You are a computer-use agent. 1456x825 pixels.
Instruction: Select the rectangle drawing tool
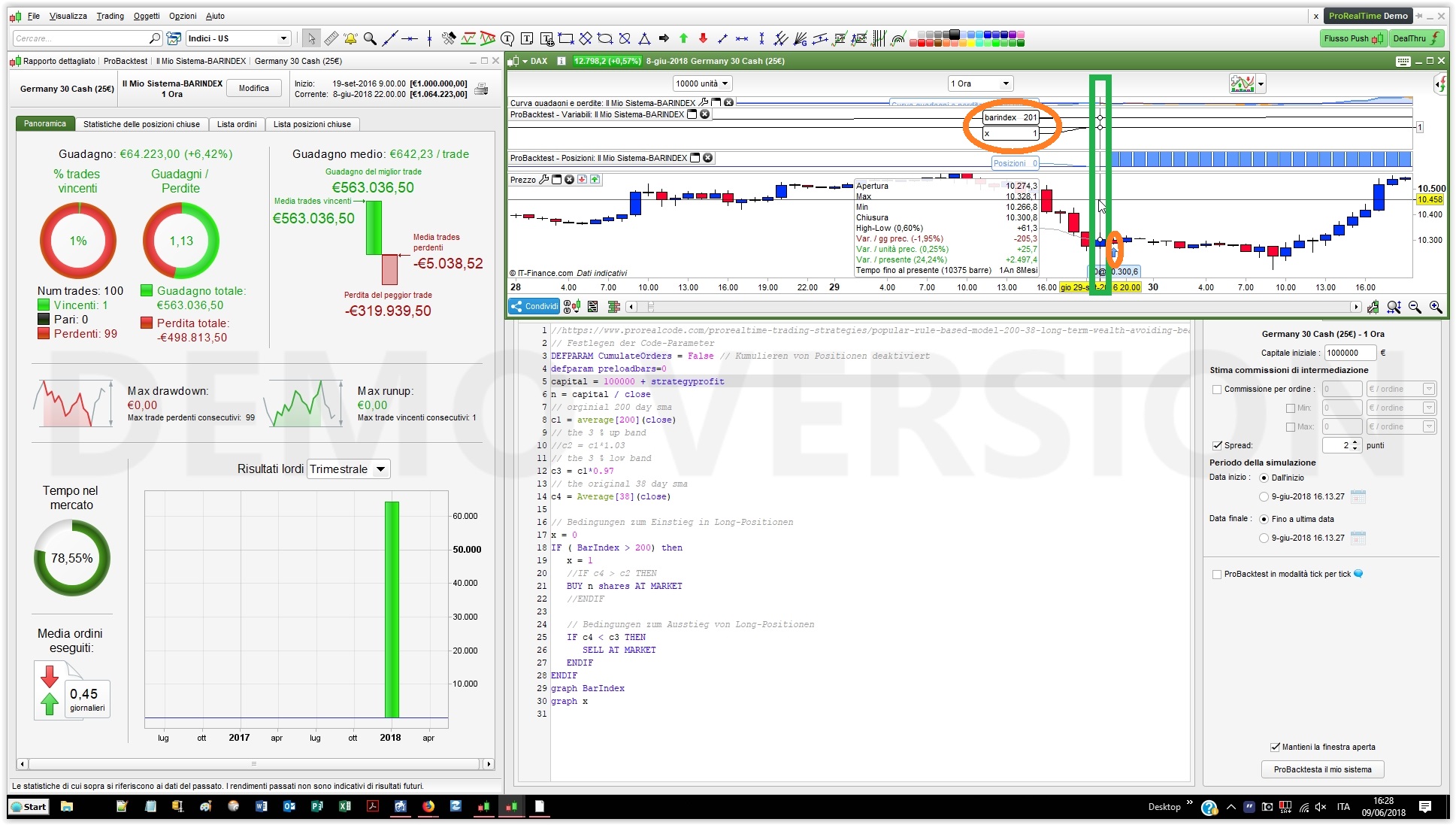click(566, 38)
